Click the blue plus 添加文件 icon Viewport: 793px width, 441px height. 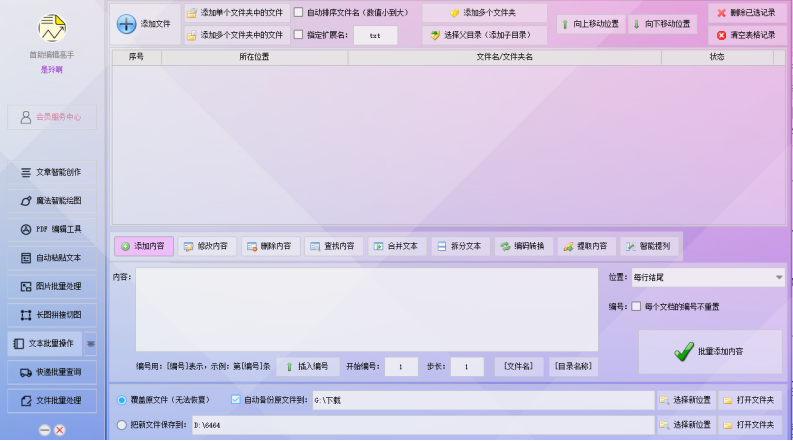coord(126,24)
